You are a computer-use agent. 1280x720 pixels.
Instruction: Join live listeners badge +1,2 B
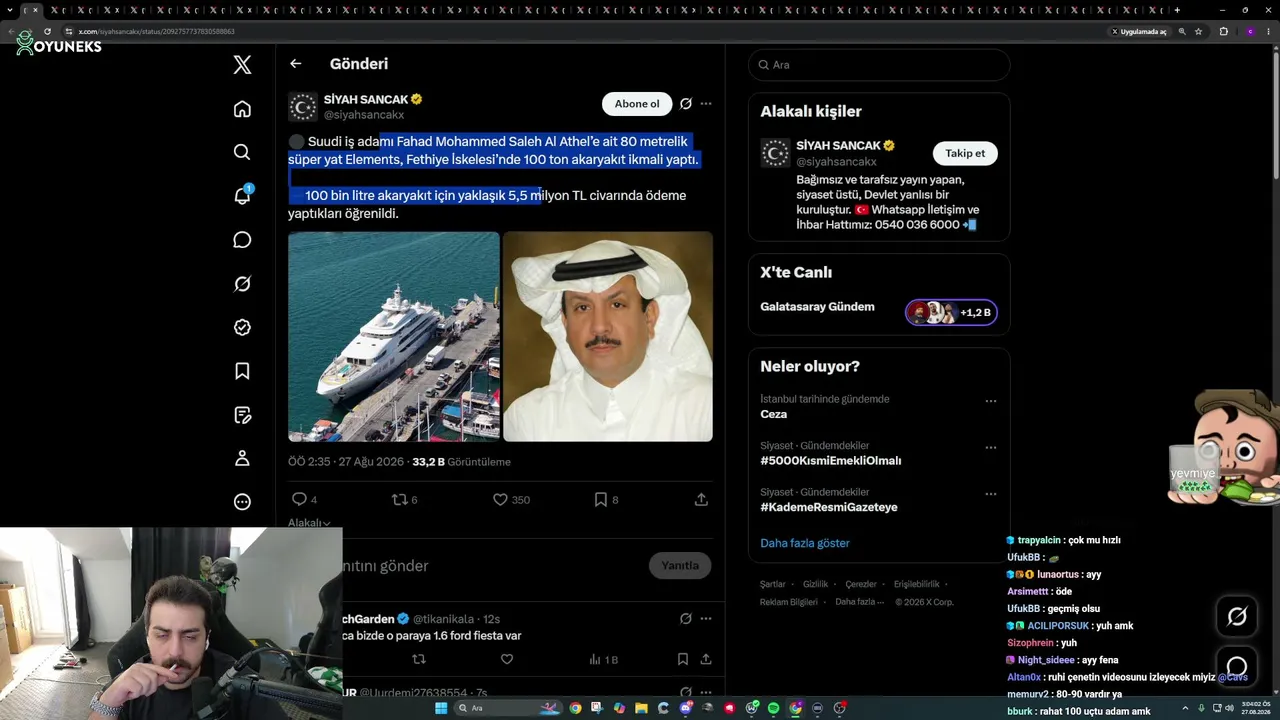[951, 313]
